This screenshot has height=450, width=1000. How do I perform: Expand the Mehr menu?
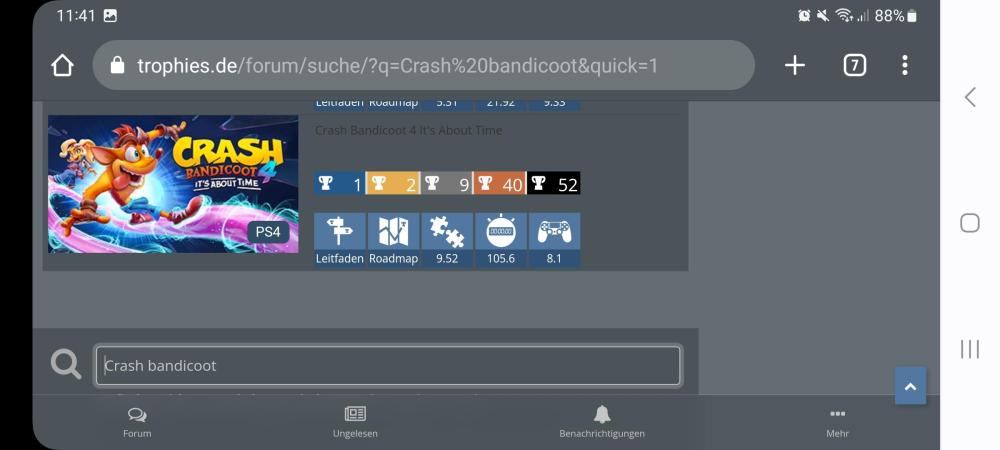(x=837, y=422)
